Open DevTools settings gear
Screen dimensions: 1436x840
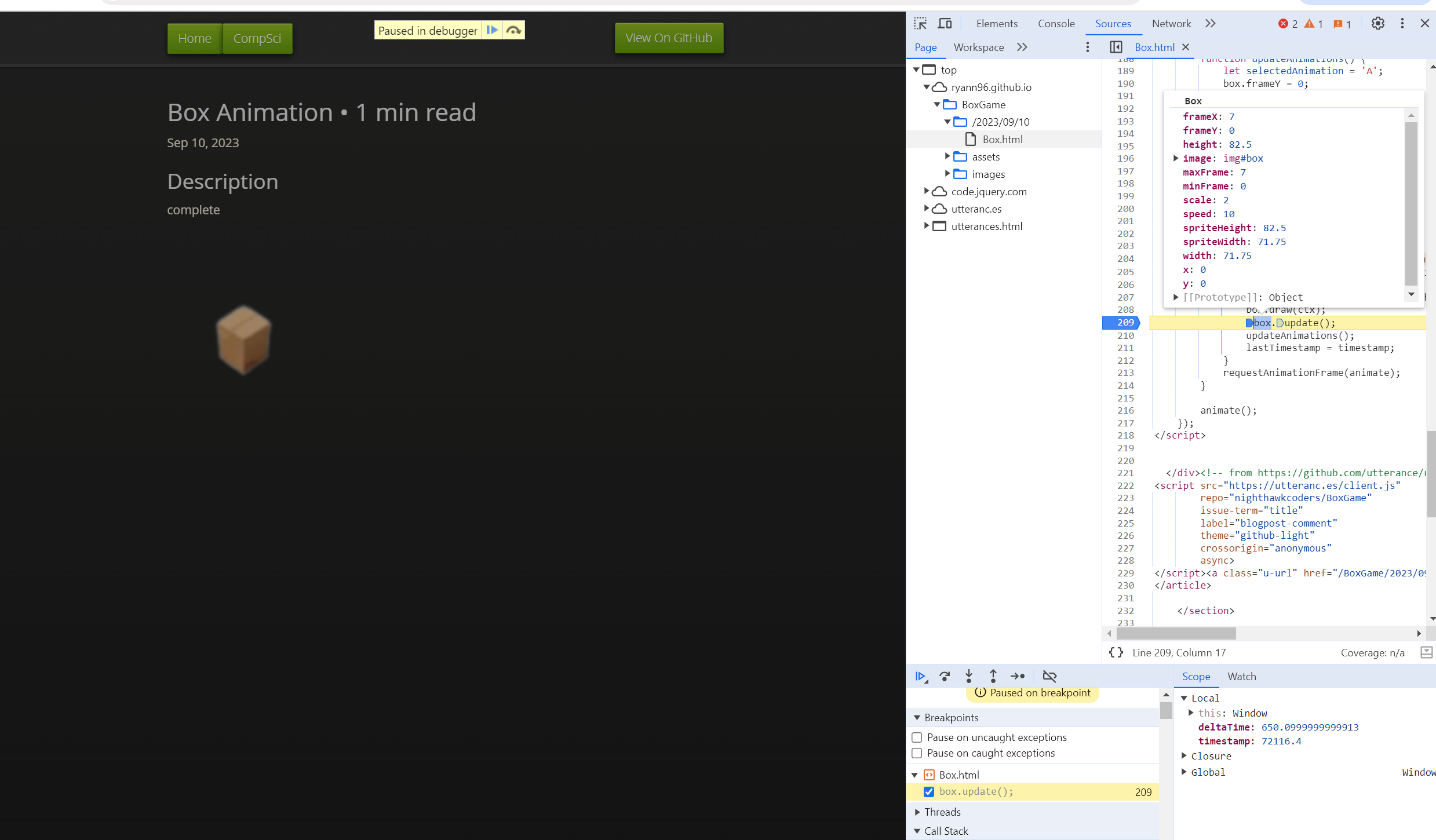(x=1378, y=24)
